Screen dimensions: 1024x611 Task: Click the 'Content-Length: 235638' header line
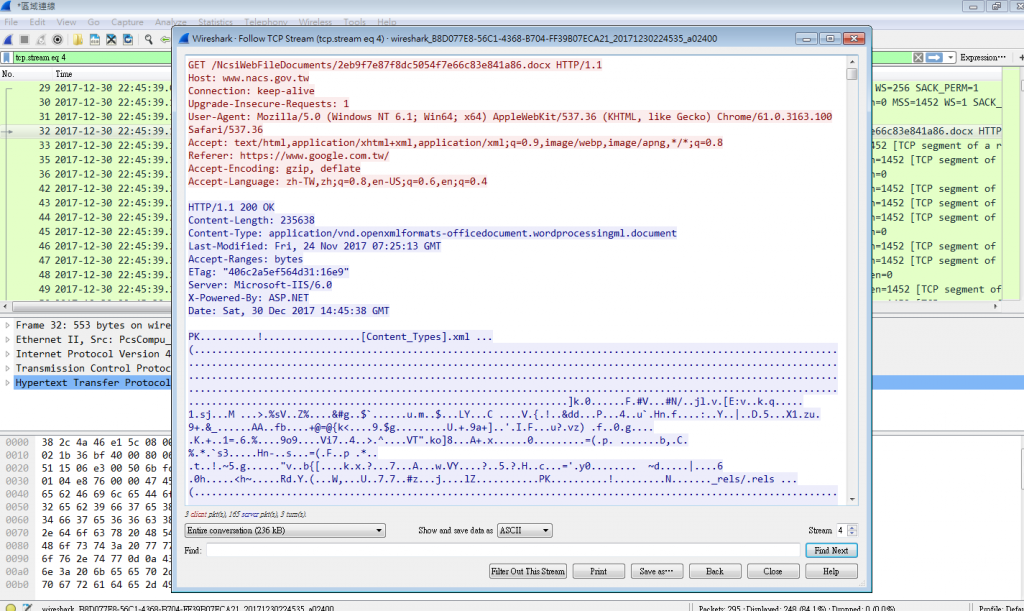pyautogui.click(x=251, y=220)
